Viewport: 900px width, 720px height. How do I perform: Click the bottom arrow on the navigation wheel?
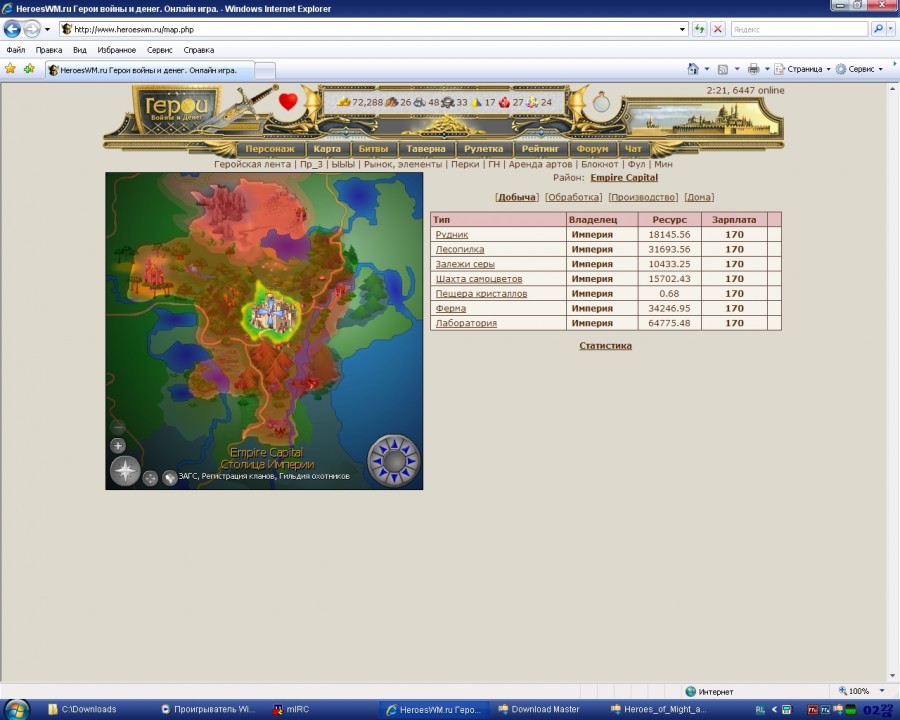pos(394,479)
